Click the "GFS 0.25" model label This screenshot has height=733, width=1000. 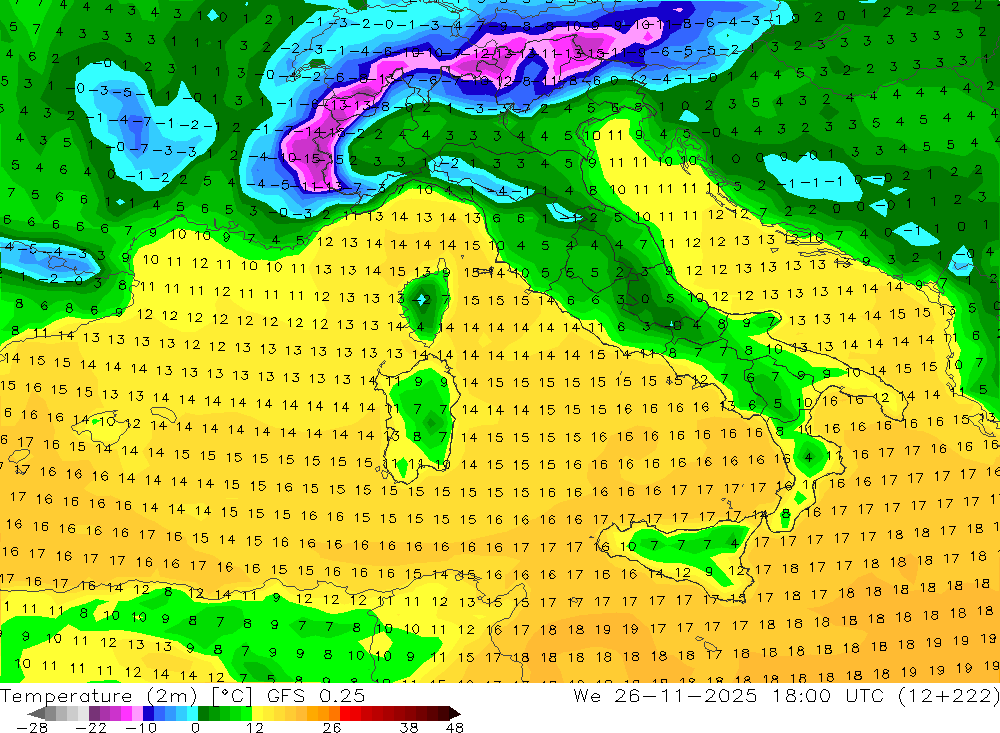point(316,695)
